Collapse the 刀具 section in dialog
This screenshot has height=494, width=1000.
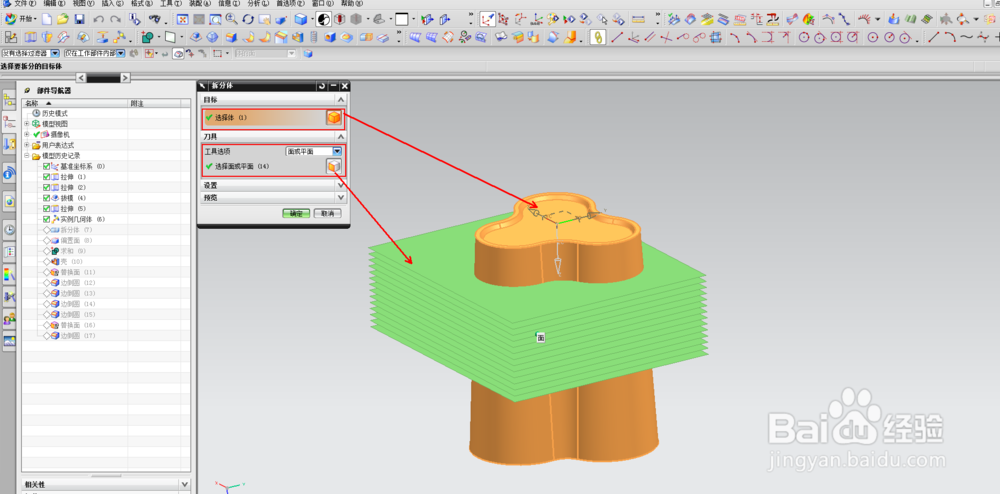(x=341, y=136)
